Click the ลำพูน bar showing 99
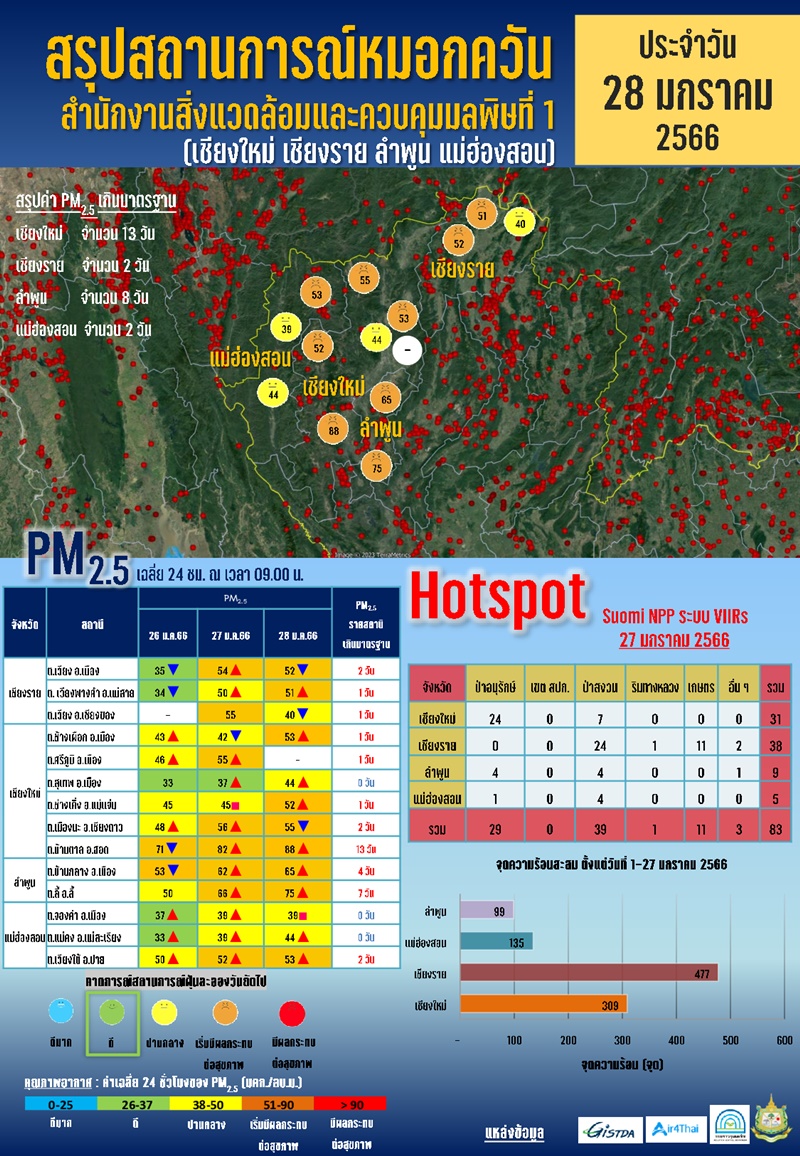Screen dimensions: 800x1156 (485, 910)
